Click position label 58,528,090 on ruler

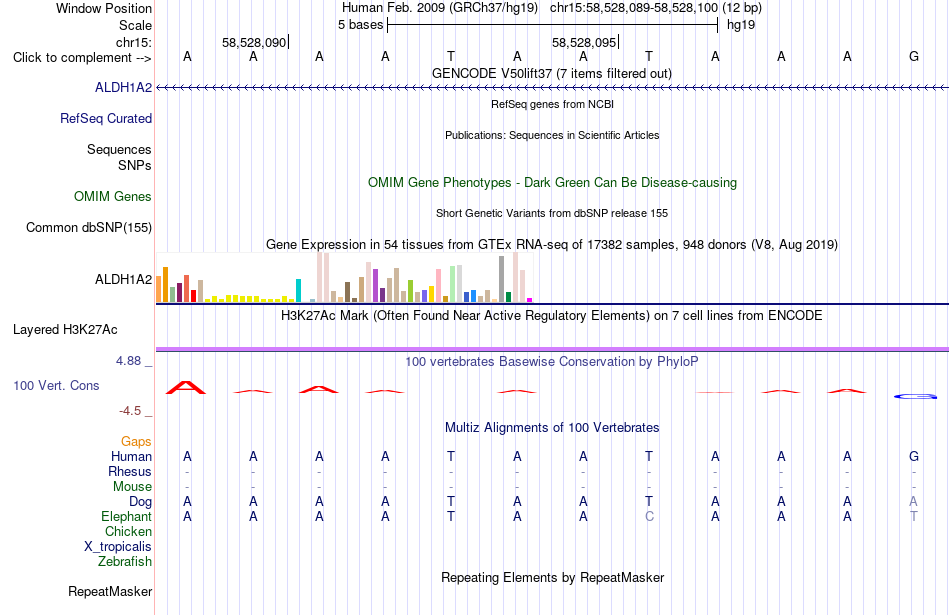pos(254,42)
